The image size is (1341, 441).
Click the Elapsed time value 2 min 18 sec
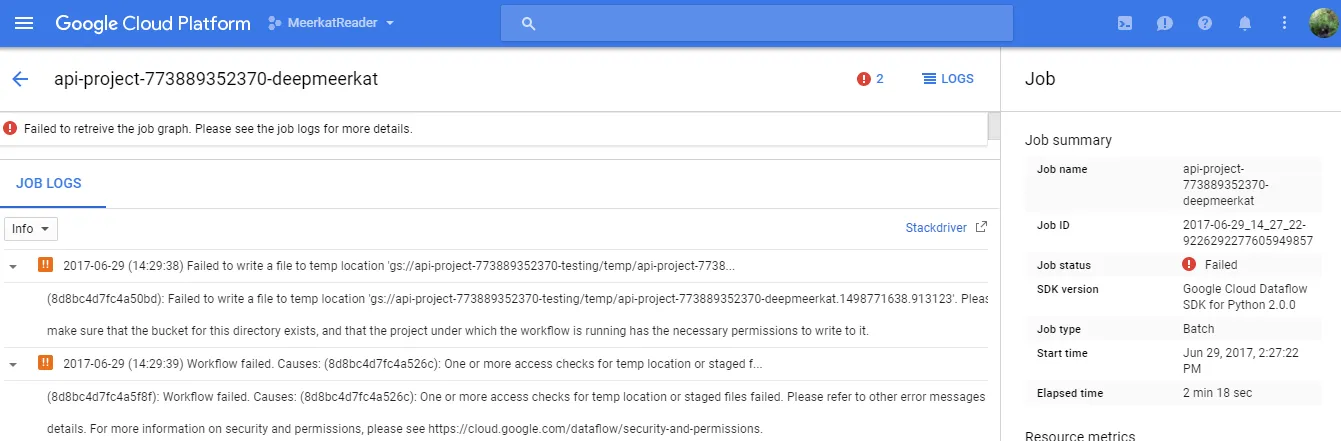pyautogui.click(x=1218, y=393)
